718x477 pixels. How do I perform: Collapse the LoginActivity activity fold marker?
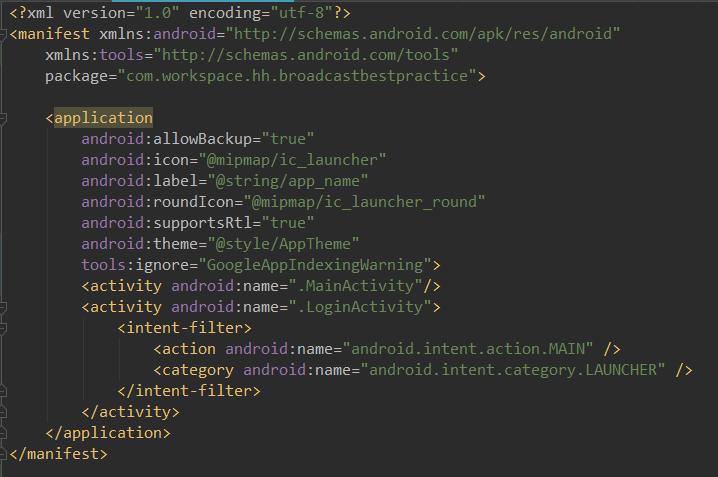pos(3,307)
